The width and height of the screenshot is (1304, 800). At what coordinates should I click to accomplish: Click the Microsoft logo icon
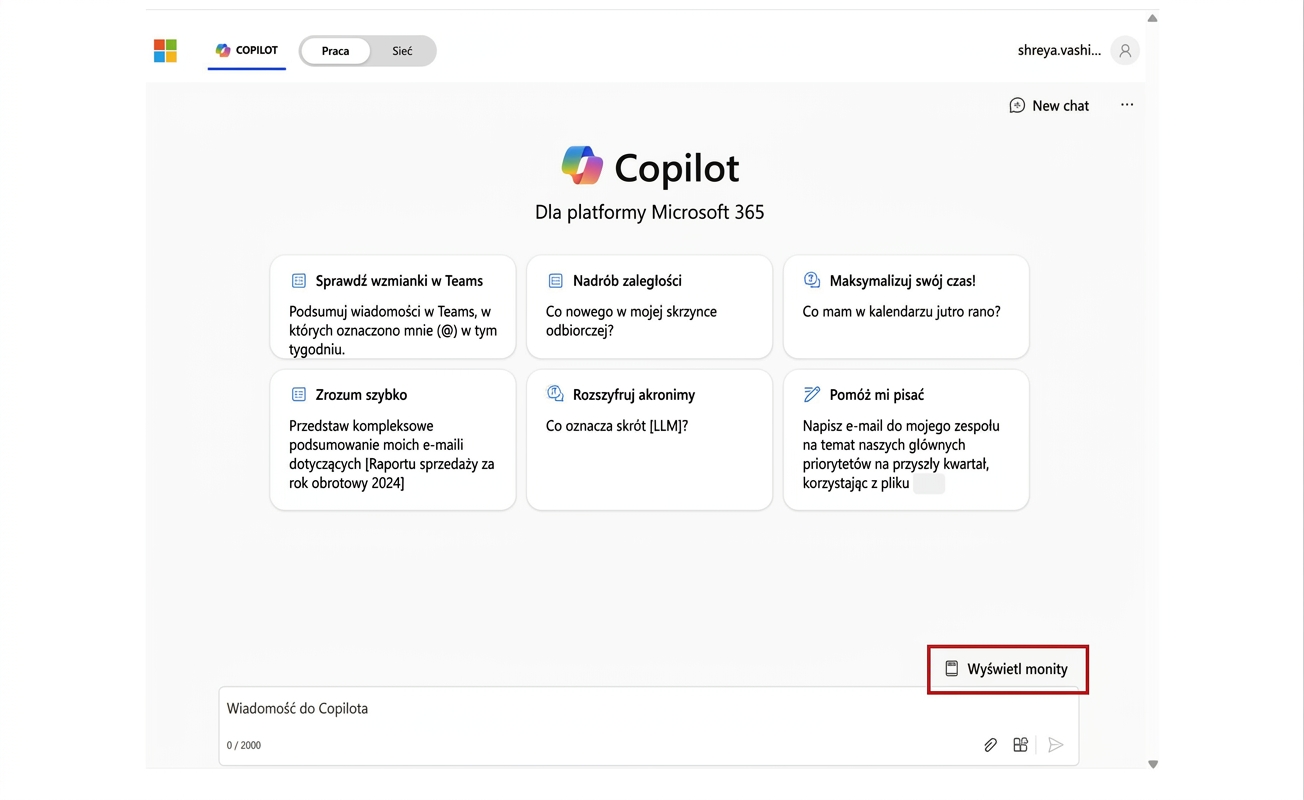[165, 51]
